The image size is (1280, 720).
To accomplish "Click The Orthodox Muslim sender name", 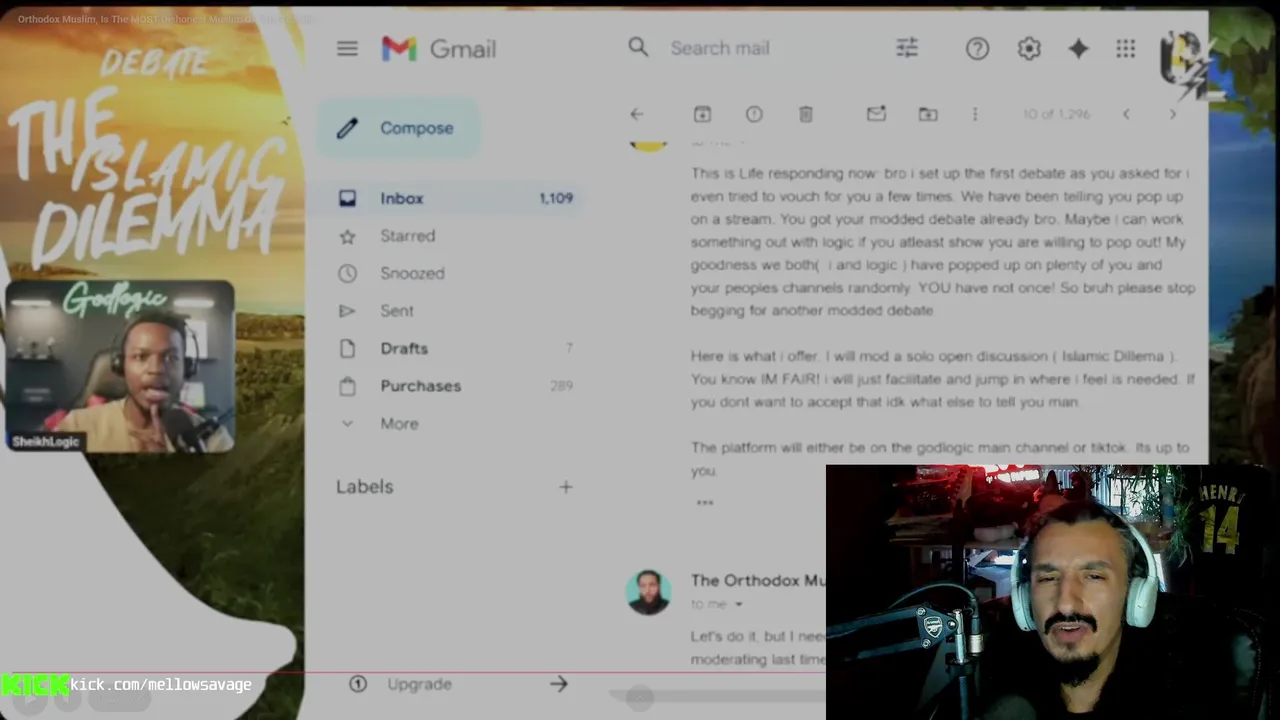I will 758,580.
